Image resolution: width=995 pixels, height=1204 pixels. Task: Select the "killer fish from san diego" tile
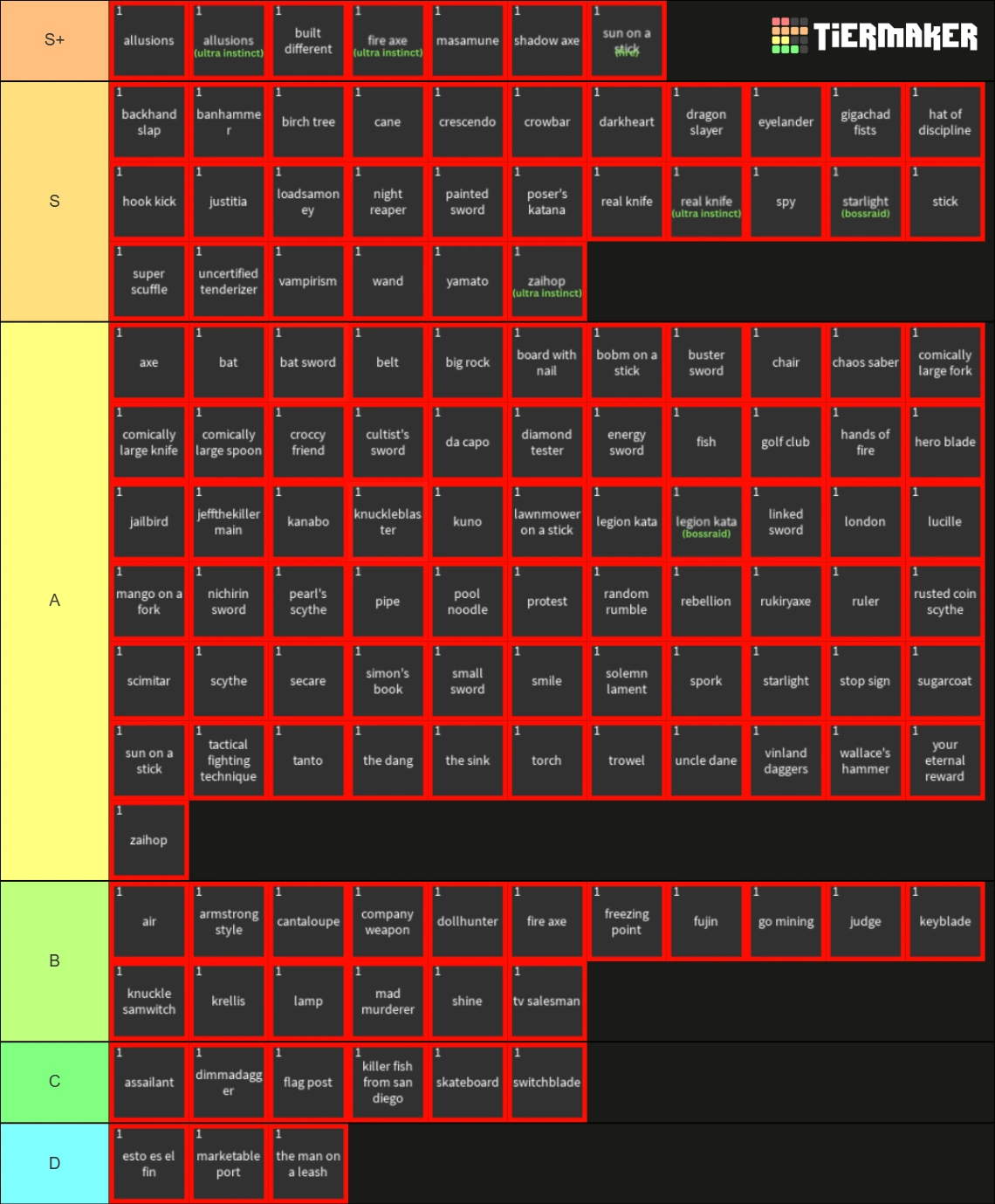(x=388, y=1082)
